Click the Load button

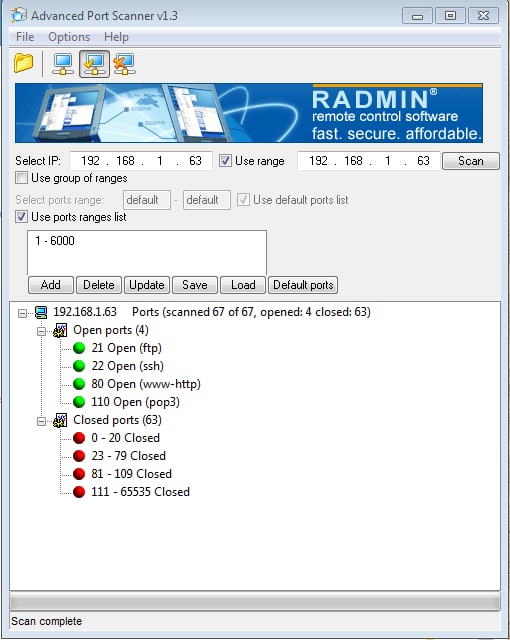coord(243,285)
